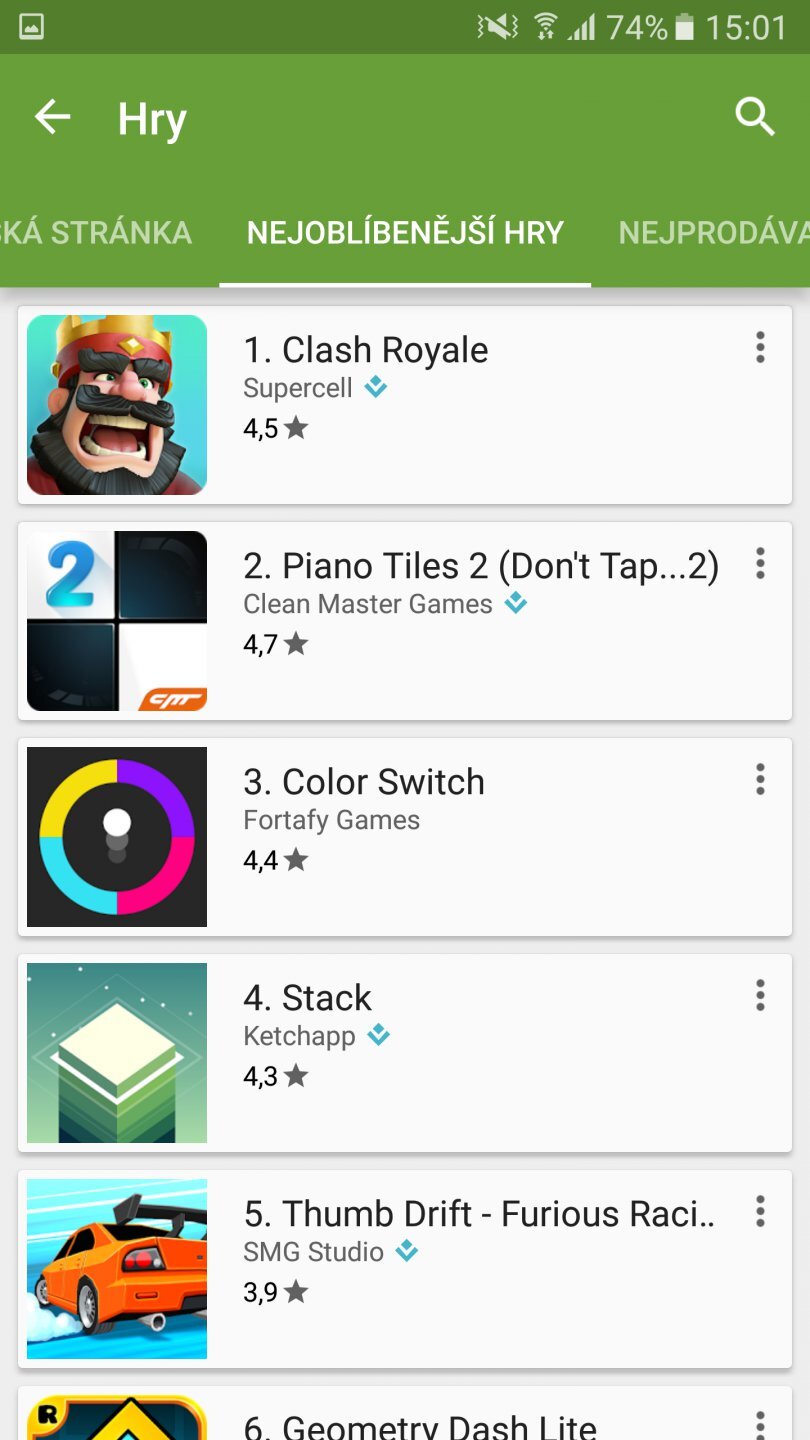Tap the back arrow next to Hry
This screenshot has height=1440, width=810.
(x=53, y=118)
